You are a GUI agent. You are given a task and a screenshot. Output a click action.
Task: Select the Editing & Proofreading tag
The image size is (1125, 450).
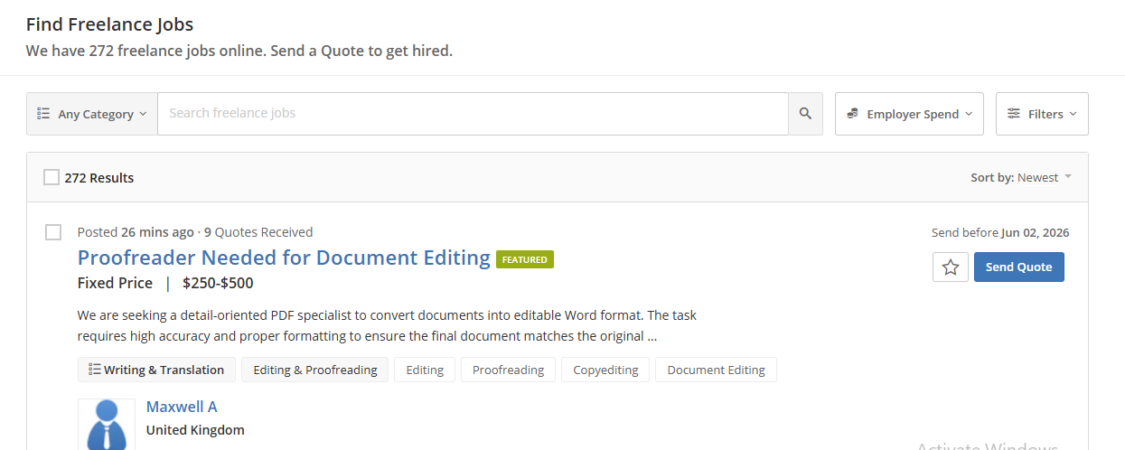click(x=315, y=370)
